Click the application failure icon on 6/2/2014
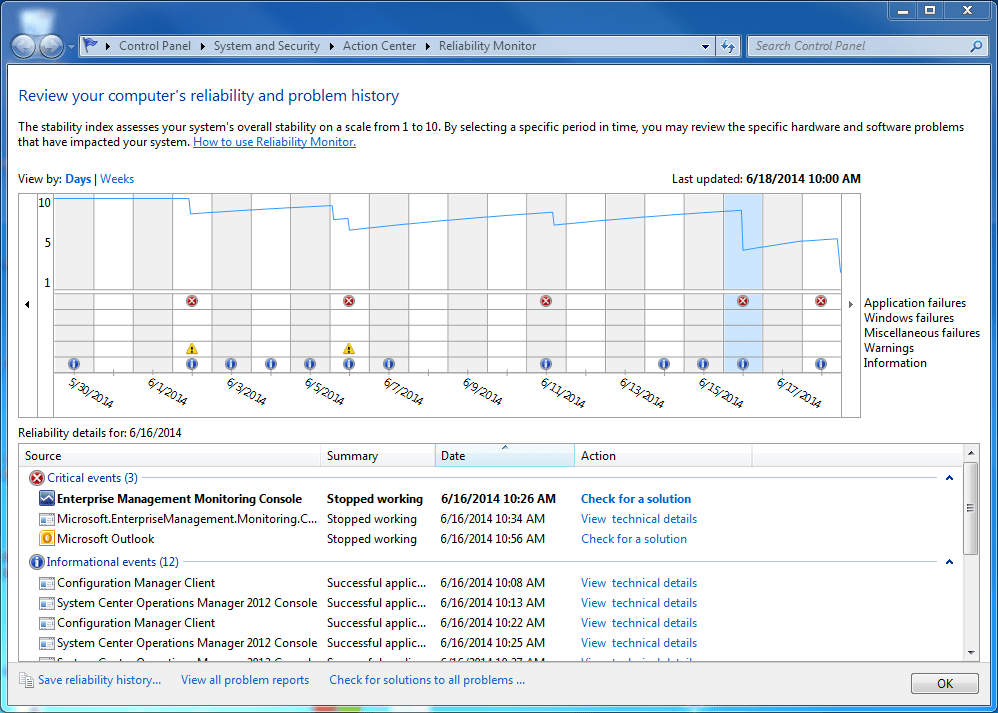The height and width of the screenshot is (713, 998). pos(192,300)
